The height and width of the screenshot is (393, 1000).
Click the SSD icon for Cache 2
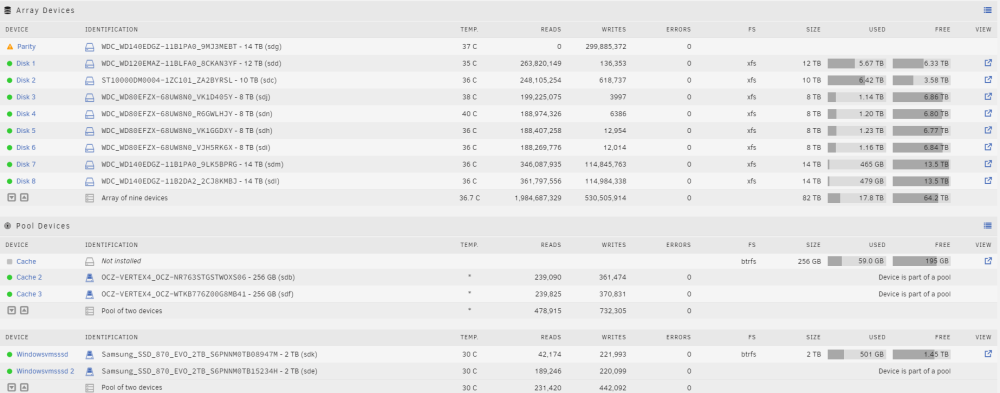tap(90, 278)
